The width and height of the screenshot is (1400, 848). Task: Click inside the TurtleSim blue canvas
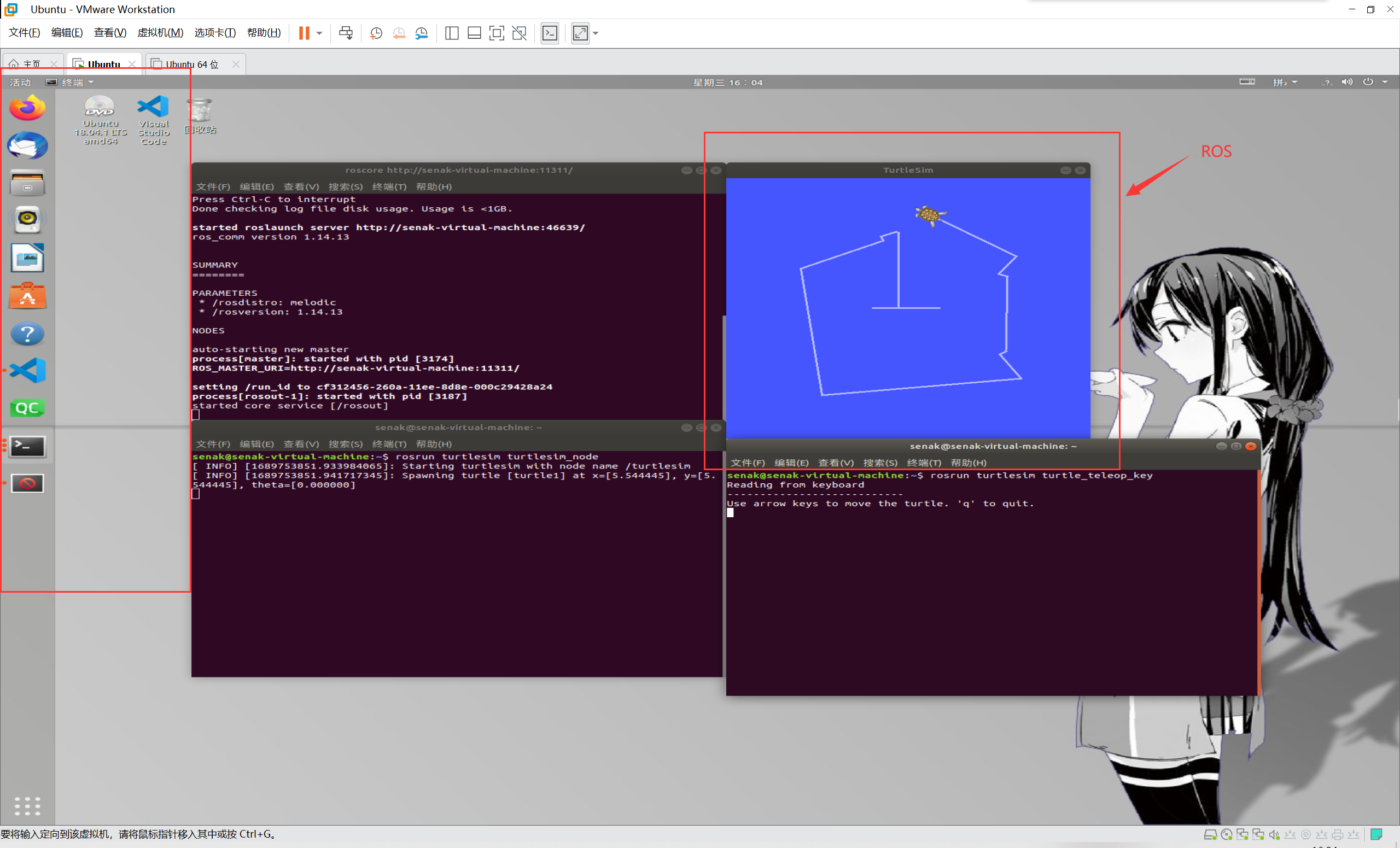[x=909, y=341]
